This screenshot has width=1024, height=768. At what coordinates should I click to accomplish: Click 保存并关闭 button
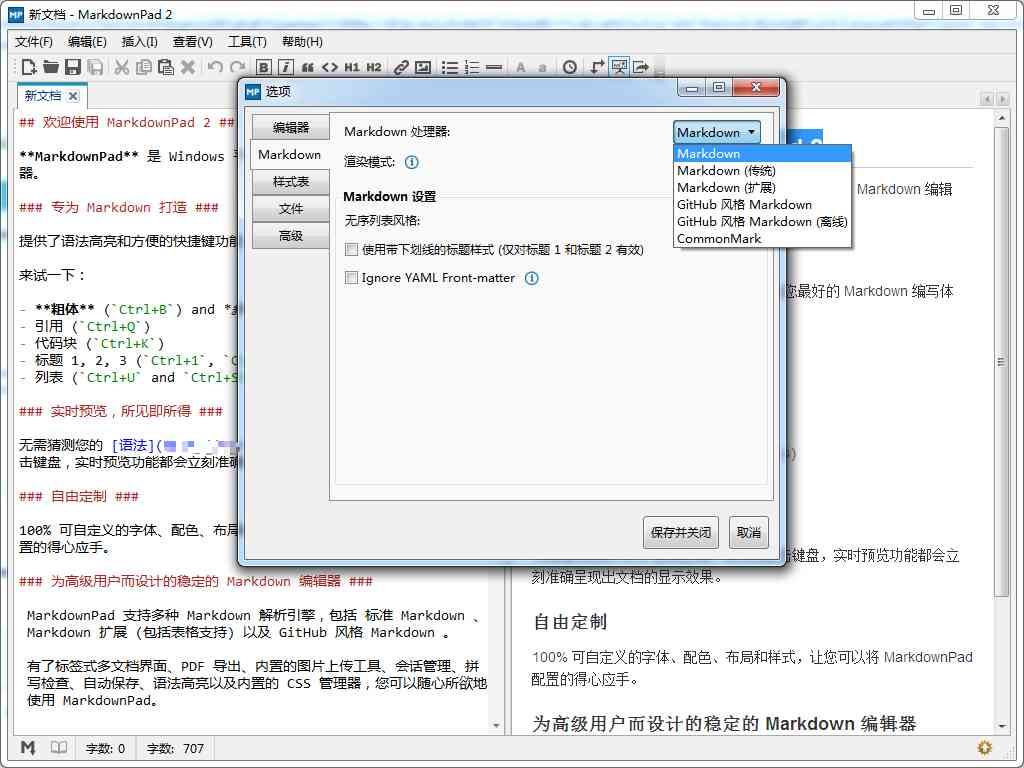click(x=680, y=532)
